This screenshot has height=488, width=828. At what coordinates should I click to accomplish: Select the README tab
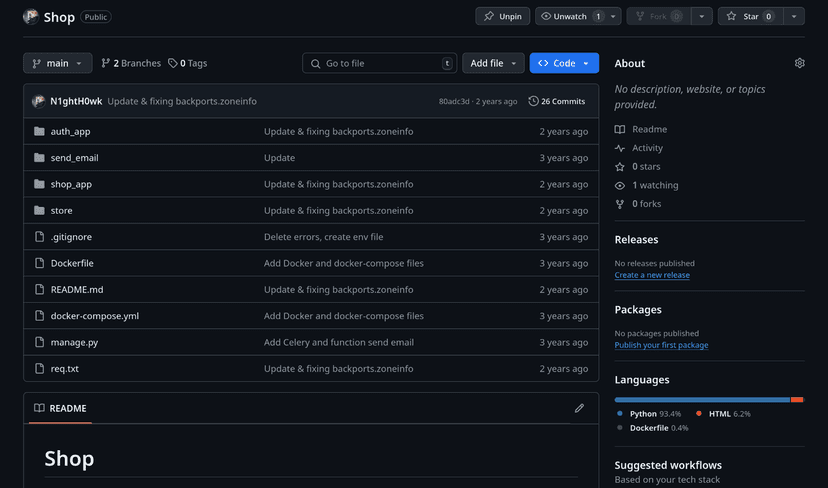60,408
